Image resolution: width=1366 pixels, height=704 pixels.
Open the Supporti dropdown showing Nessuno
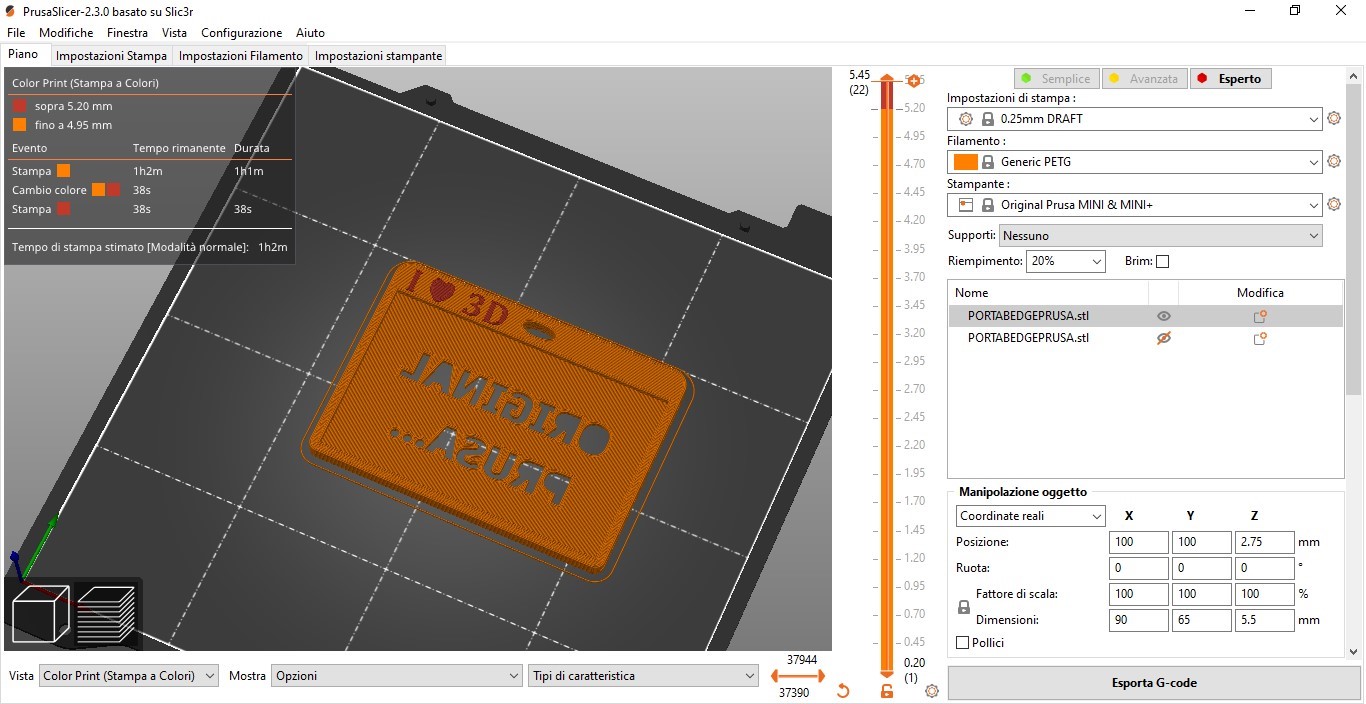click(1161, 236)
